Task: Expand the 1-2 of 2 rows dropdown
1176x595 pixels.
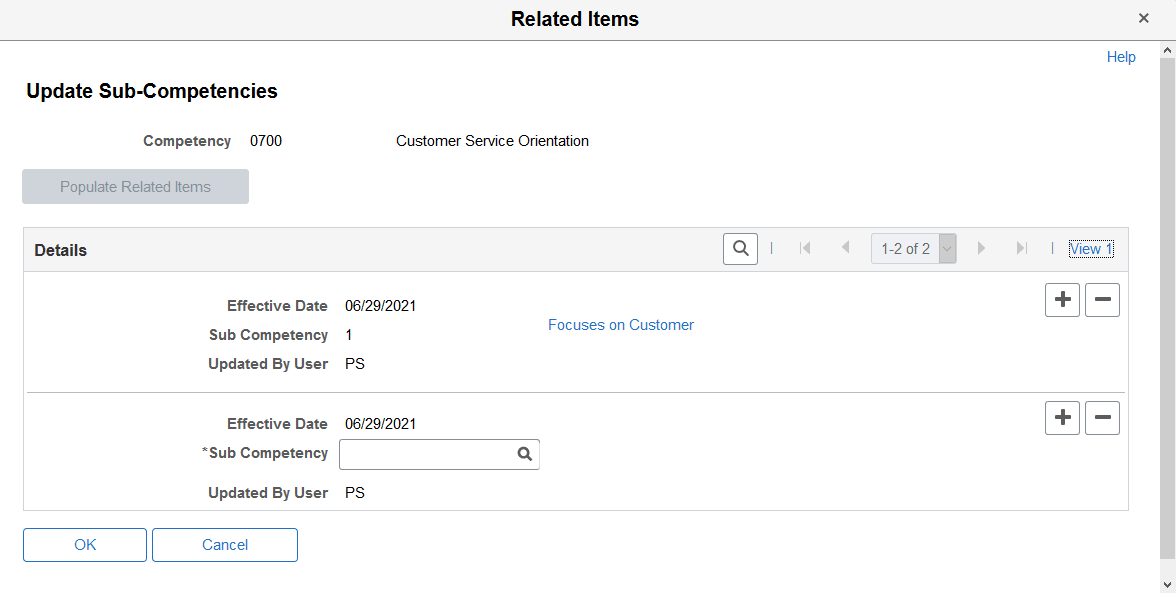Action: coord(947,249)
